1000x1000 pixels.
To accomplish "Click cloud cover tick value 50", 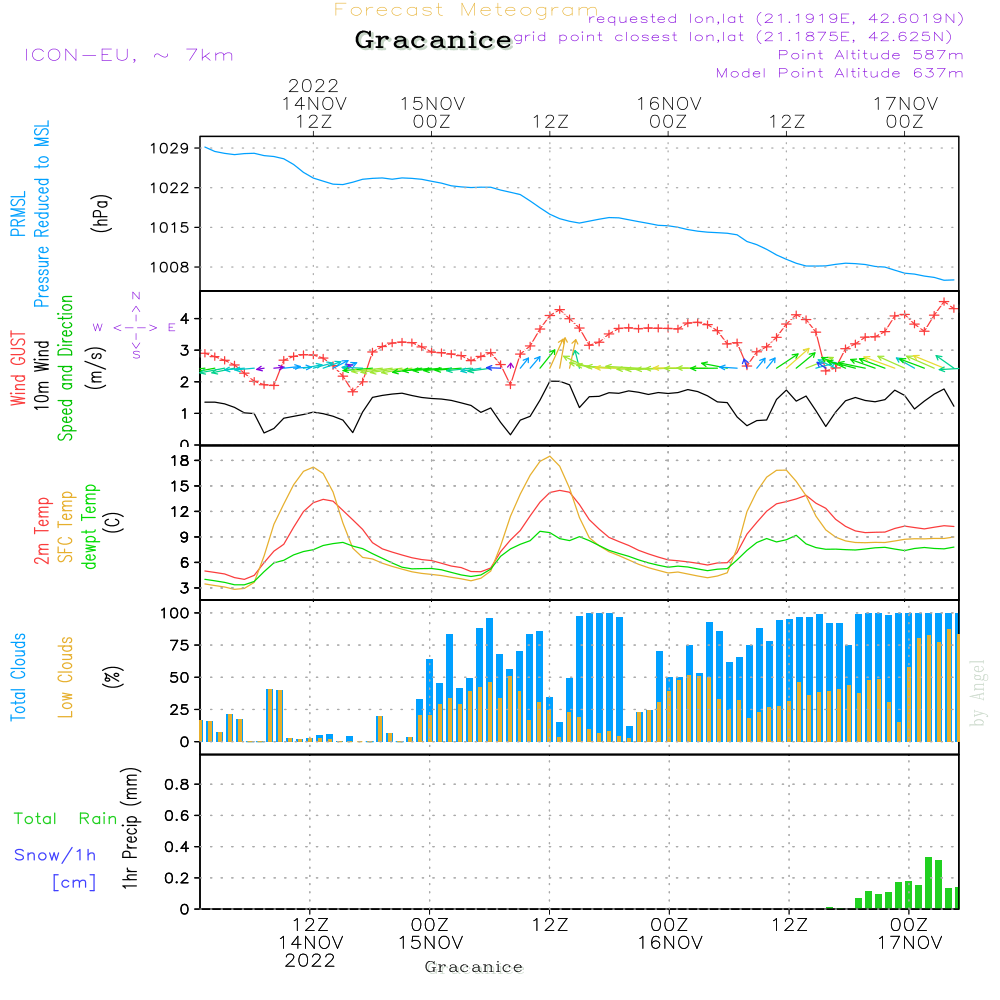I will click(179, 677).
